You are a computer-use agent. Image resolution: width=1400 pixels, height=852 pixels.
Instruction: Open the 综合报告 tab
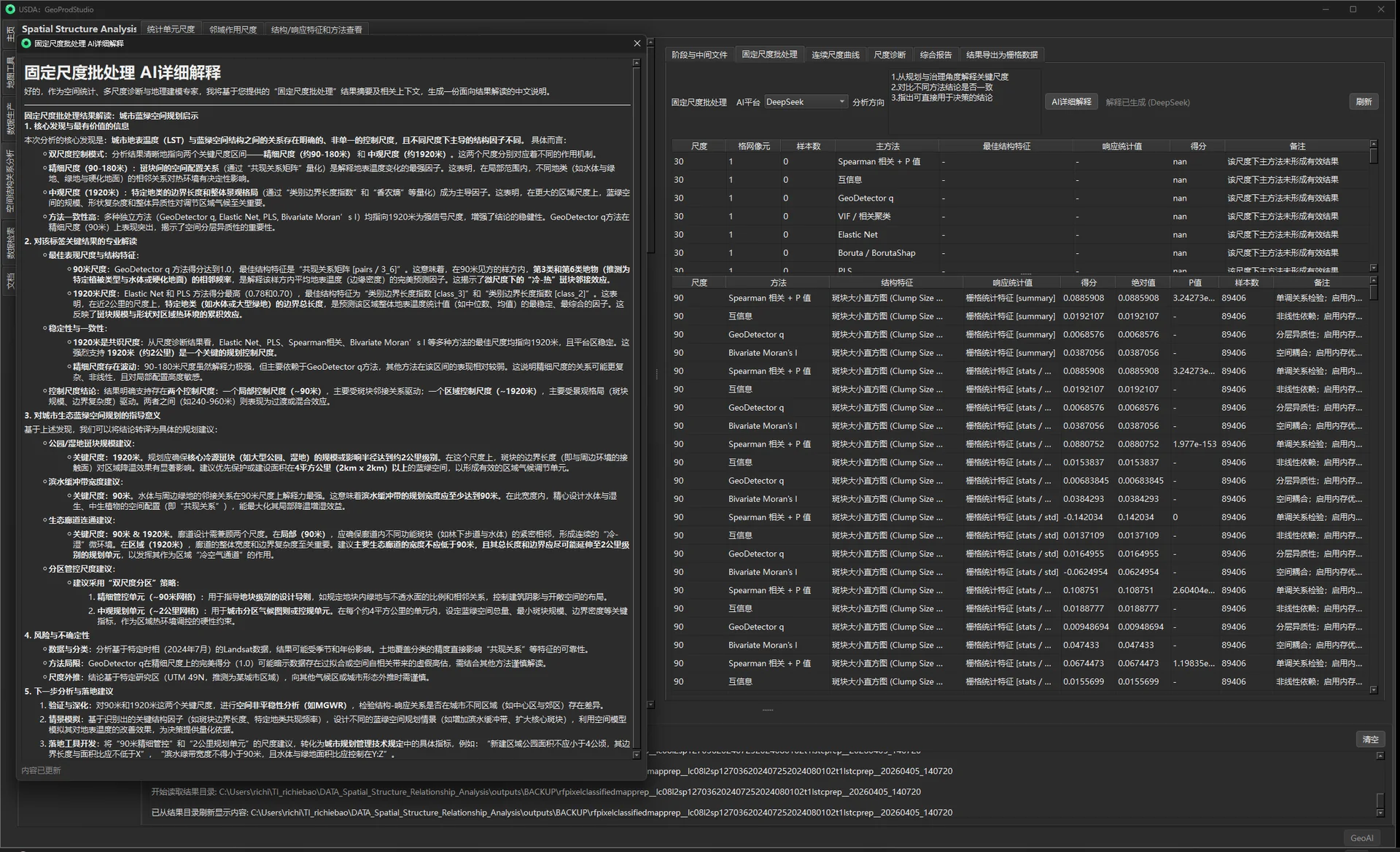pos(936,55)
